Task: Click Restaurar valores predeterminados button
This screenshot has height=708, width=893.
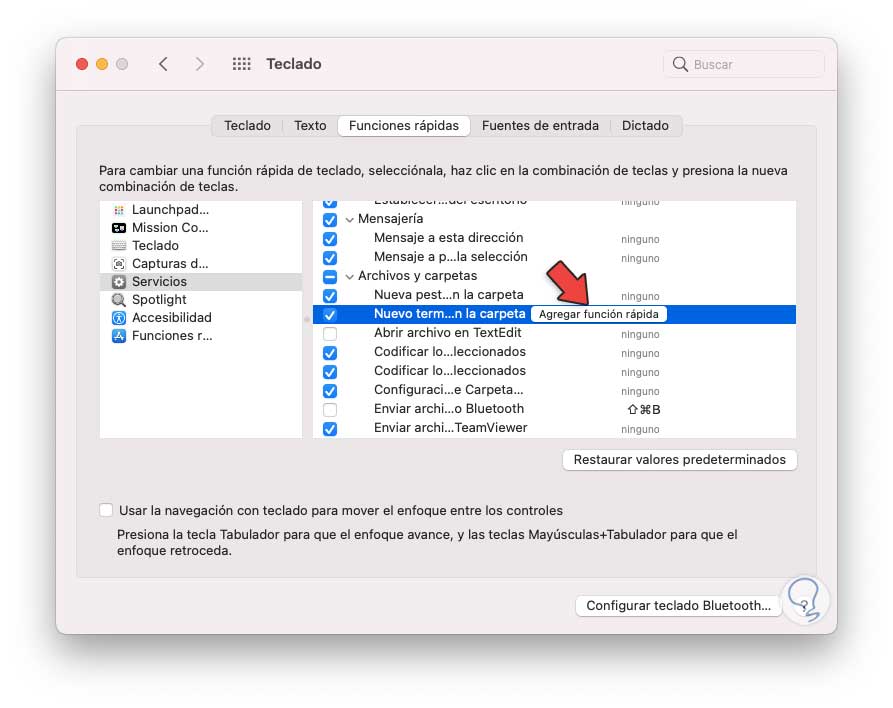Action: [x=680, y=460]
